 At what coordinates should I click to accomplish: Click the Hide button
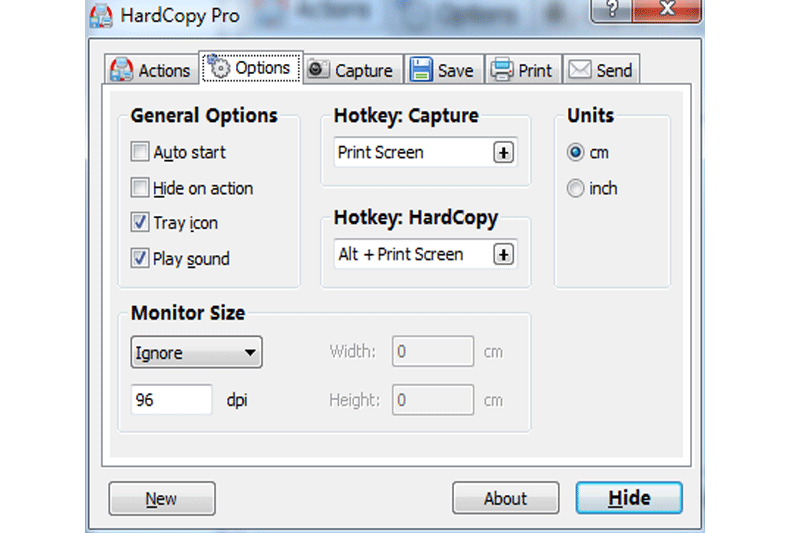coord(629,498)
